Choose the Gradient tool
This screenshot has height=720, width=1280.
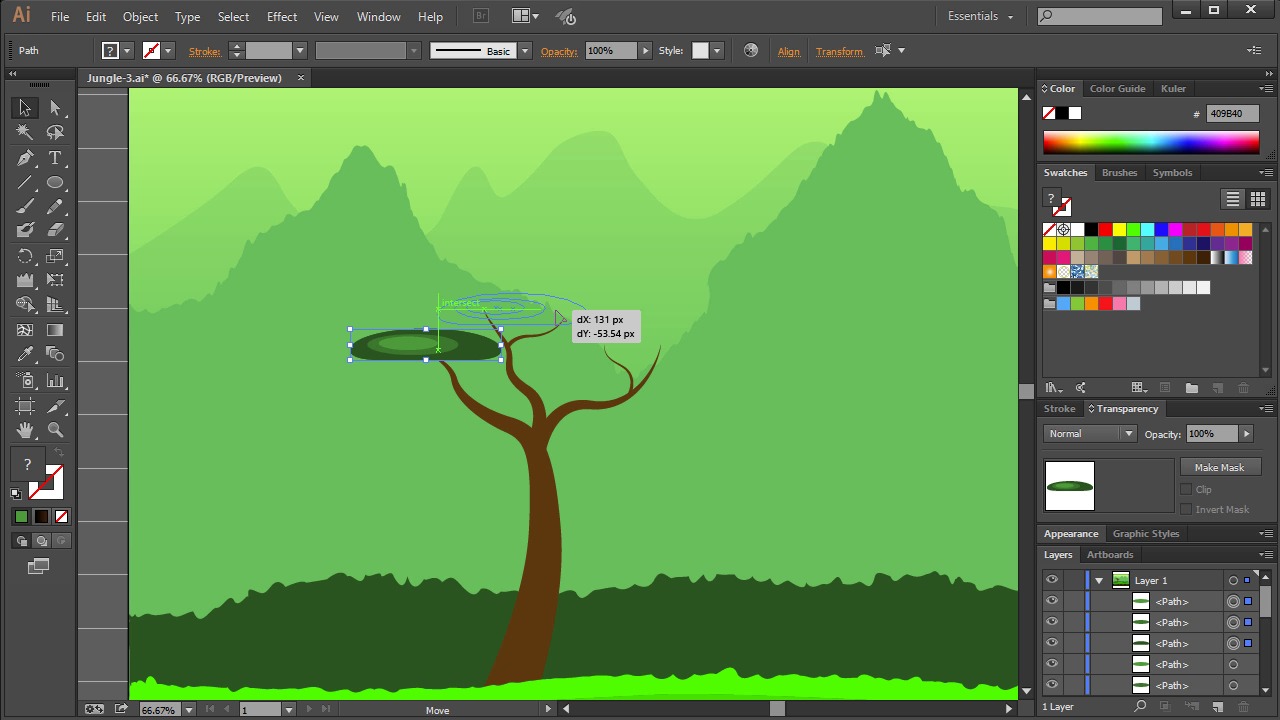[55, 330]
